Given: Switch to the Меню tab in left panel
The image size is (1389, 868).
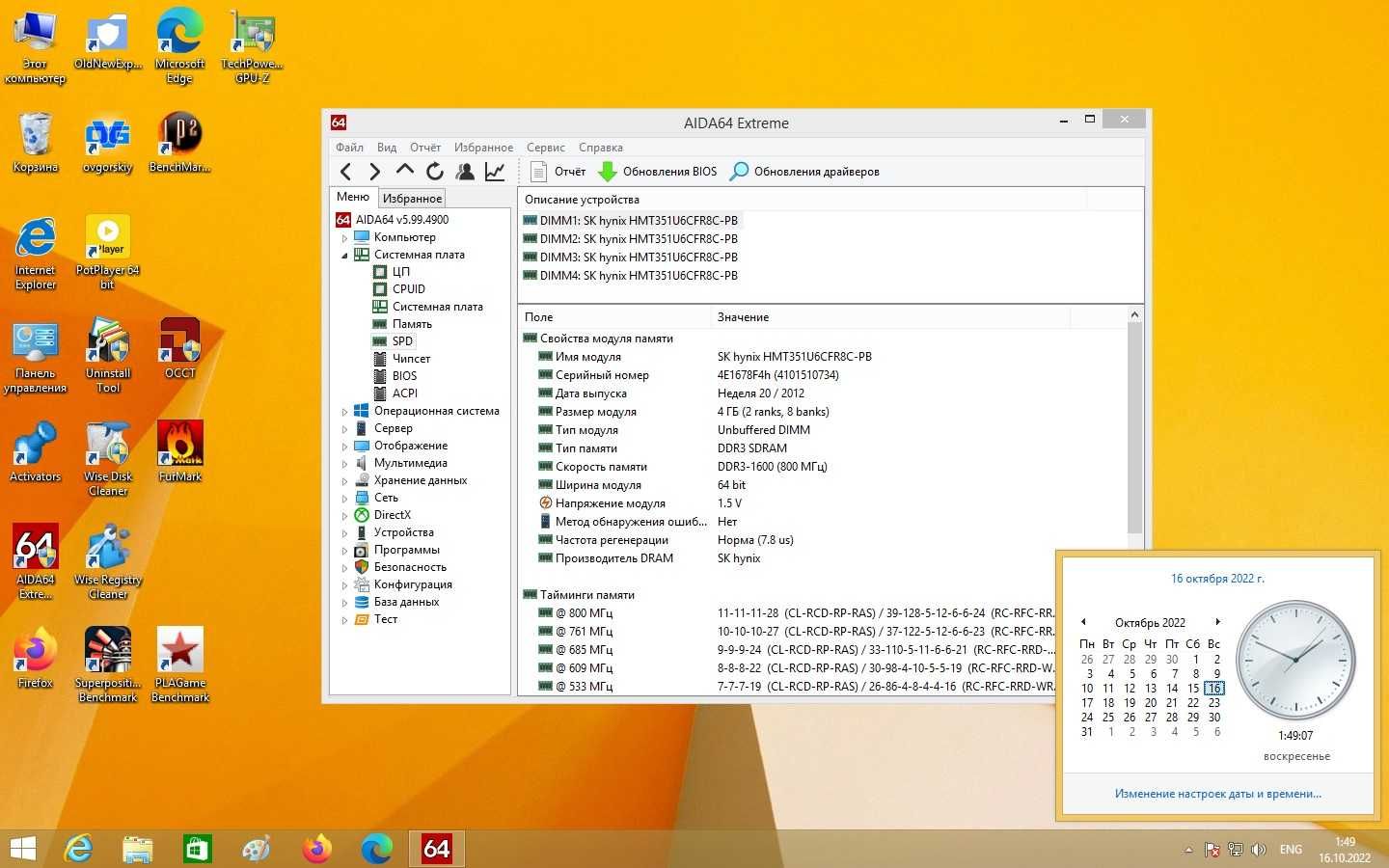Looking at the screenshot, I should coord(353,197).
